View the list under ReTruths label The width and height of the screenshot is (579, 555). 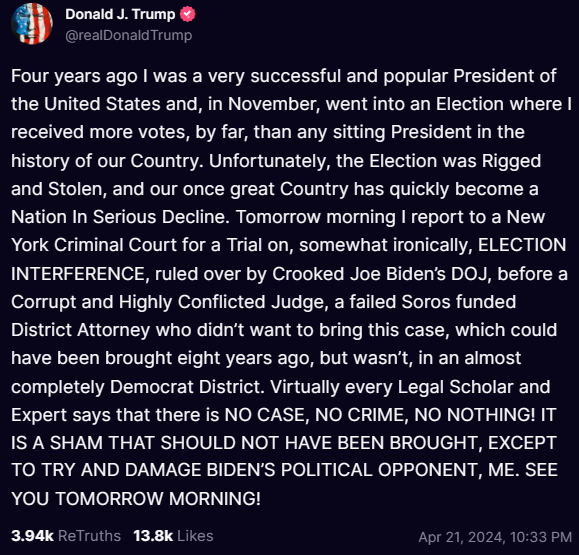[89, 536]
